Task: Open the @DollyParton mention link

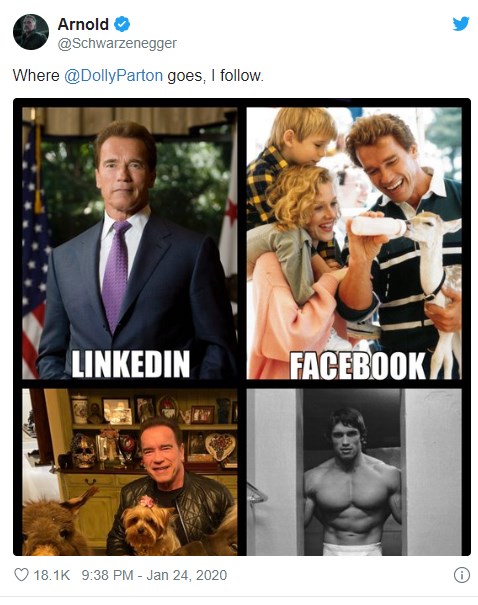Action: (x=113, y=75)
